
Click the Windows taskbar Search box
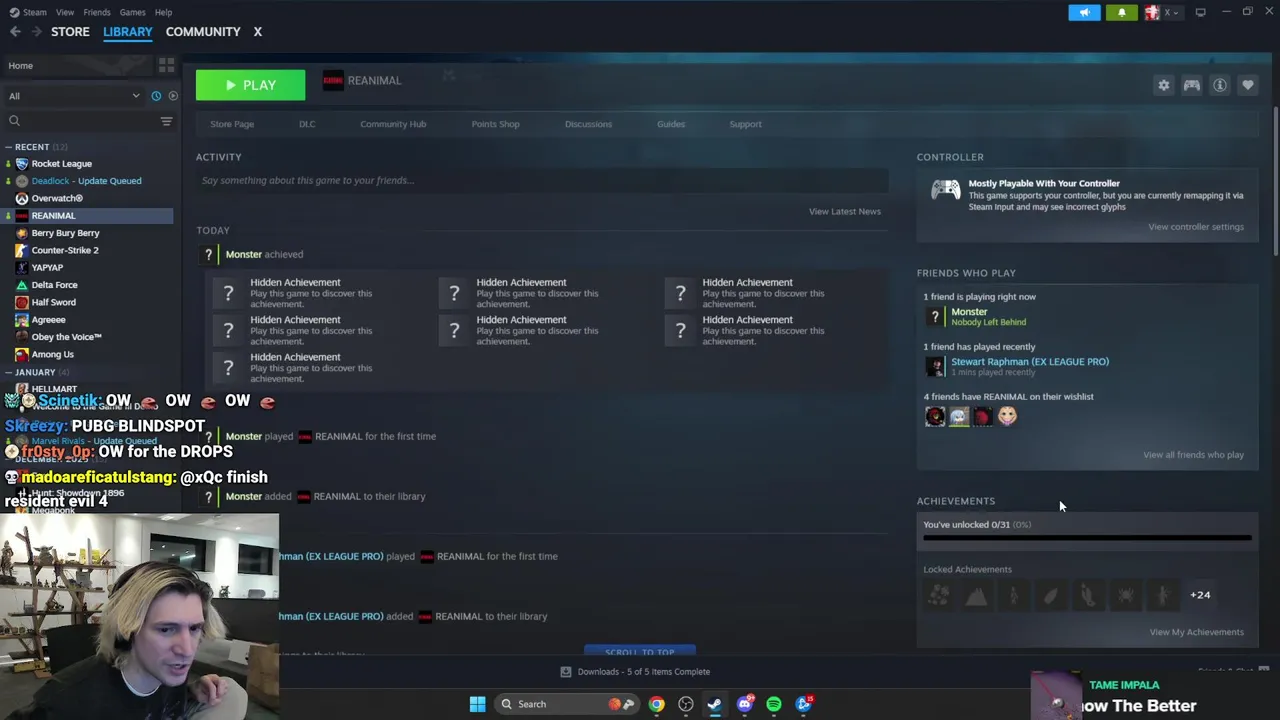pyautogui.click(x=565, y=704)
